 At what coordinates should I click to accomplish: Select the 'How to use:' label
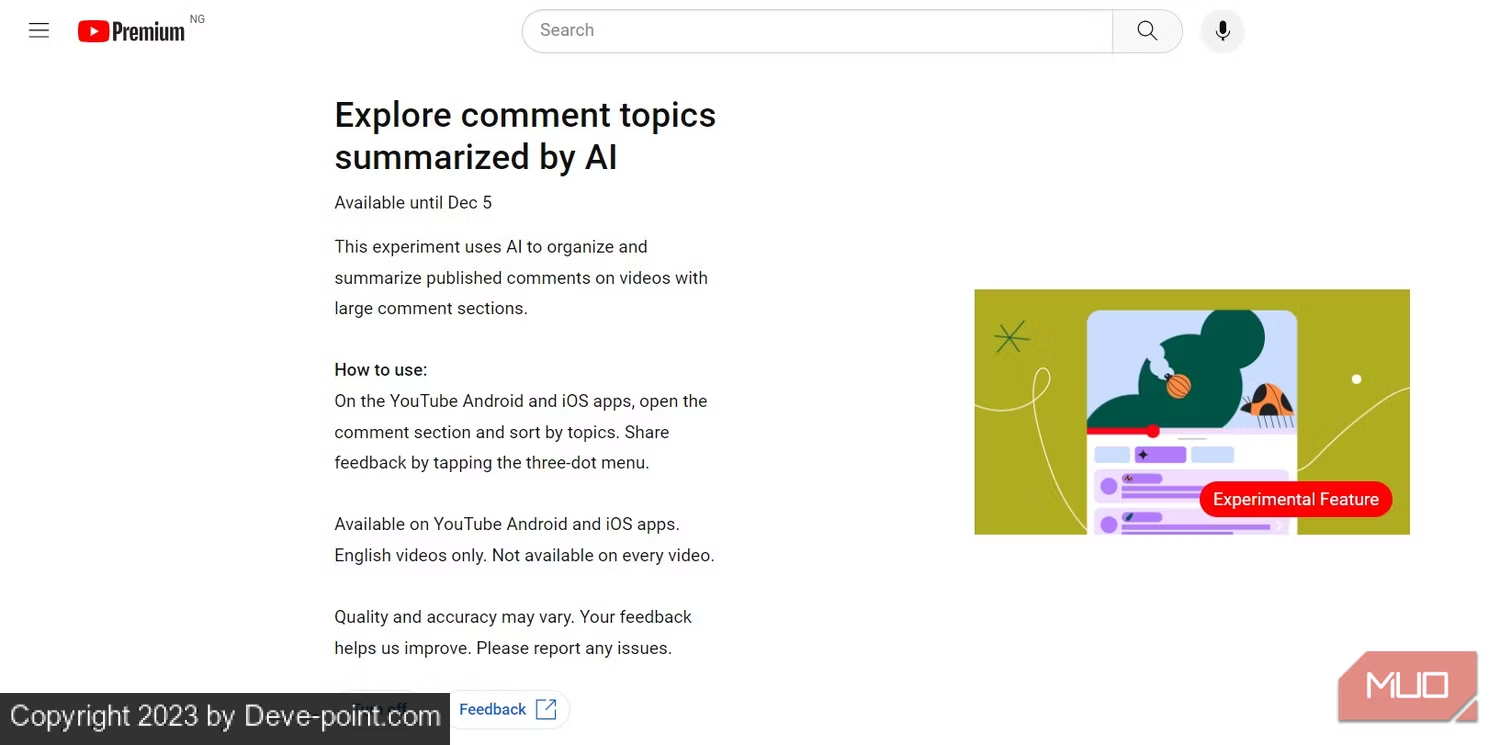pyautogui.click(x=381, y=370)
